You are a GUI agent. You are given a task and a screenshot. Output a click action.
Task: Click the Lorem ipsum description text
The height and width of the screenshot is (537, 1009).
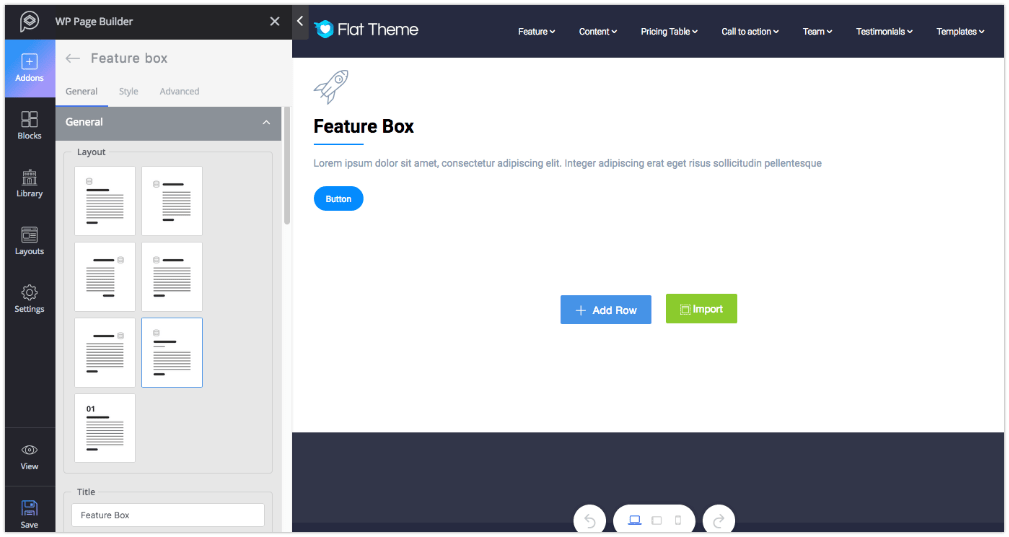[x=568, y=163]
